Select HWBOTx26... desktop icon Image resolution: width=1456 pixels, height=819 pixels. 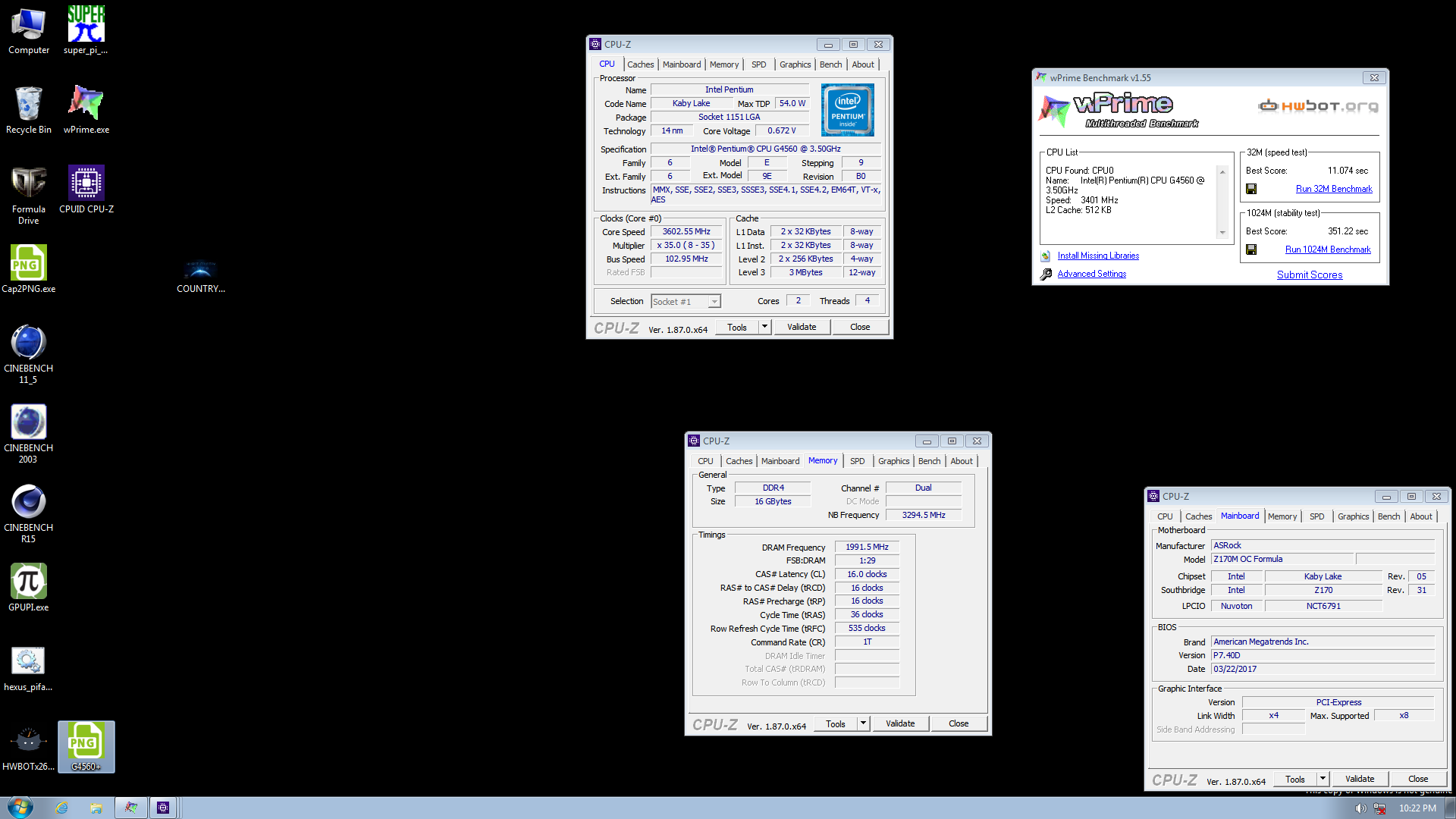click(29, 748)
